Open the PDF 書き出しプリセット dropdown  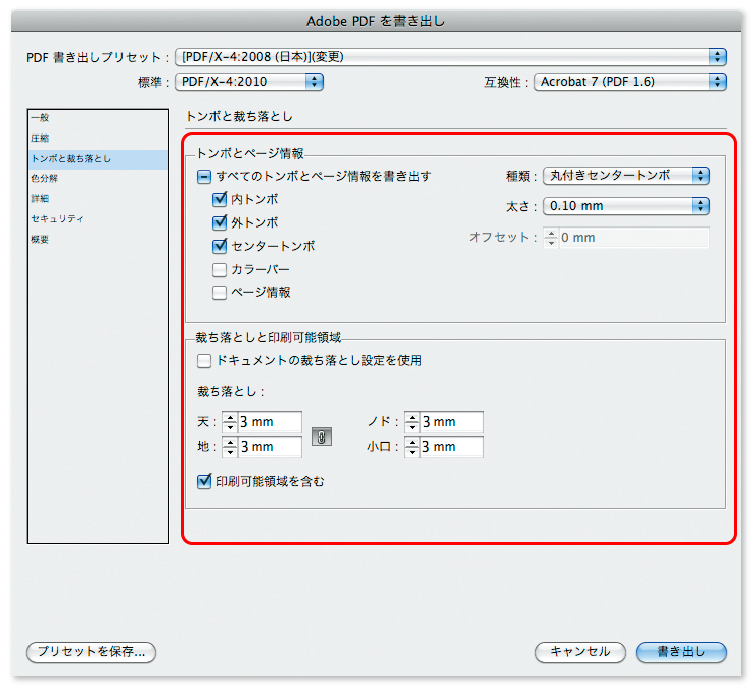coord(450,57)
